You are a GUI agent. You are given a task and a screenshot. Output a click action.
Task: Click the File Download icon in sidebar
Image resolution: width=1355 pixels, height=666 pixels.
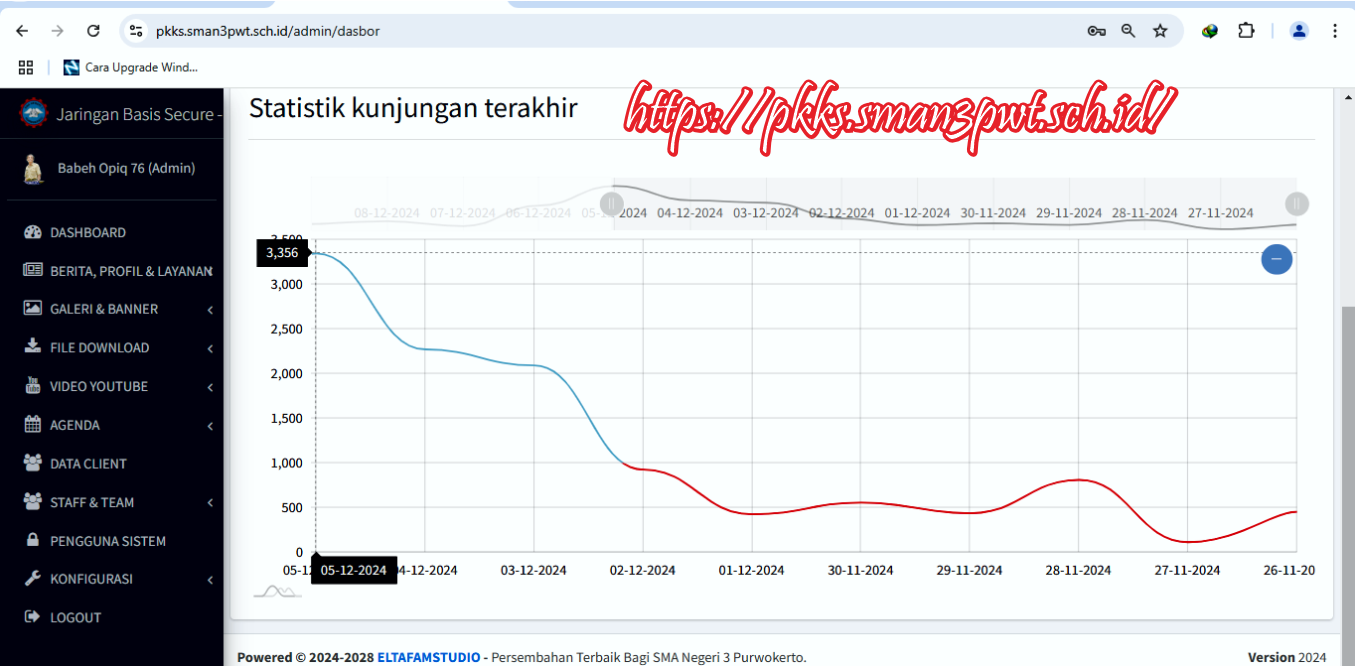(x=32, y=347)
